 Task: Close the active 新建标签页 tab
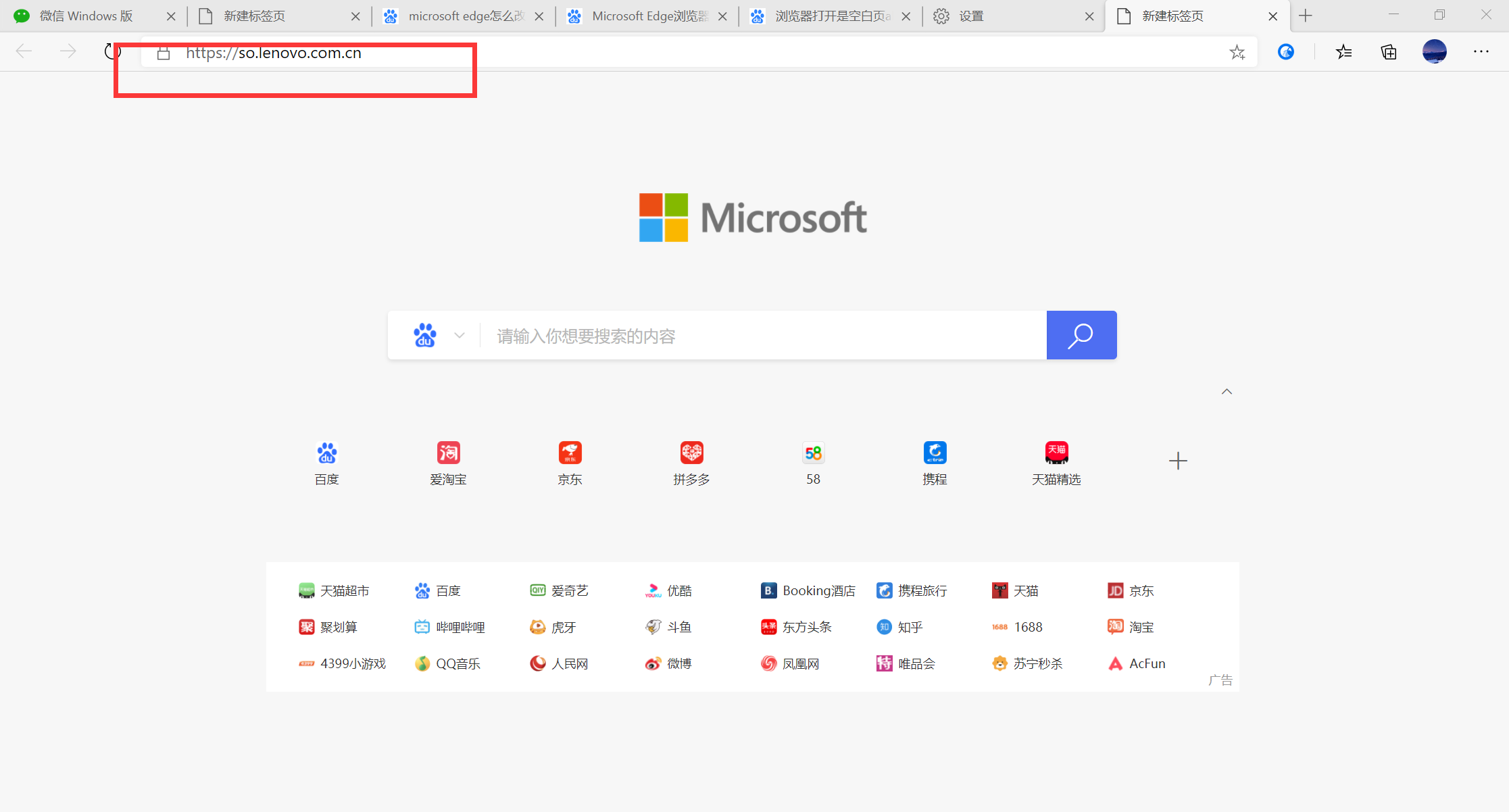1273,16
